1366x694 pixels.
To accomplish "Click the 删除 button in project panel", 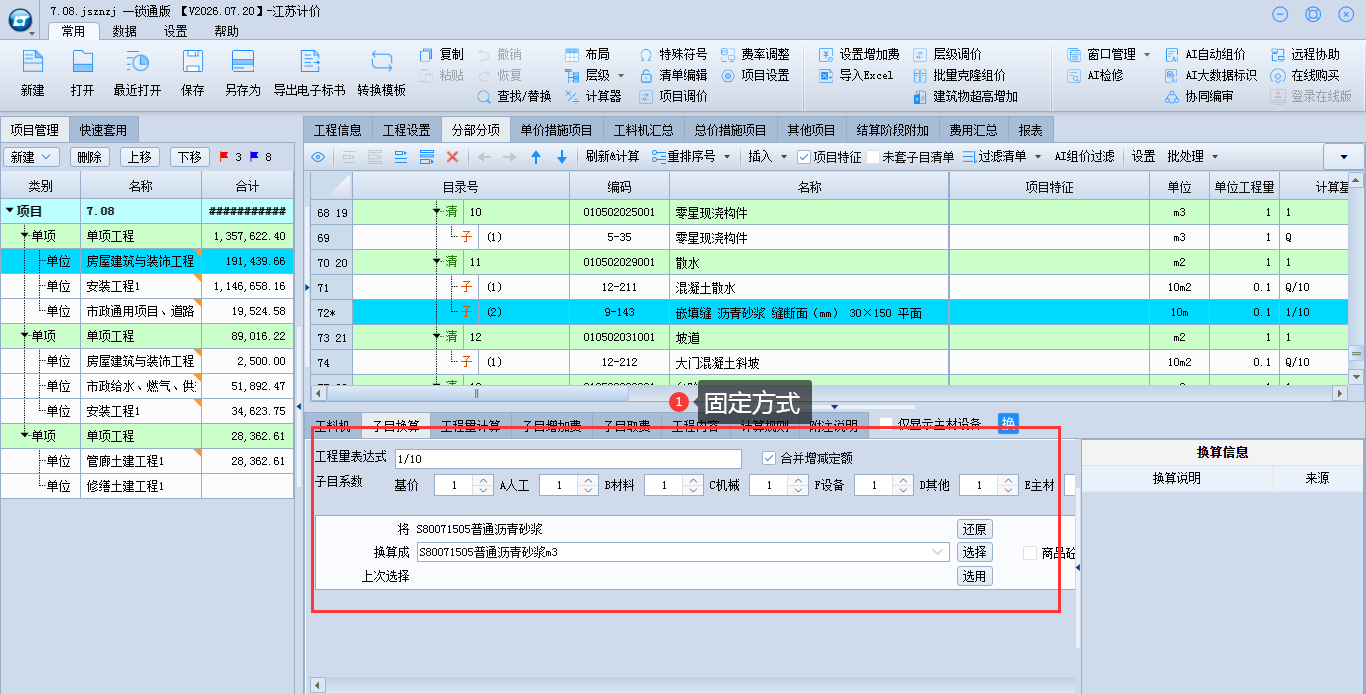I will pyautogui.click(x=90, y=157).
